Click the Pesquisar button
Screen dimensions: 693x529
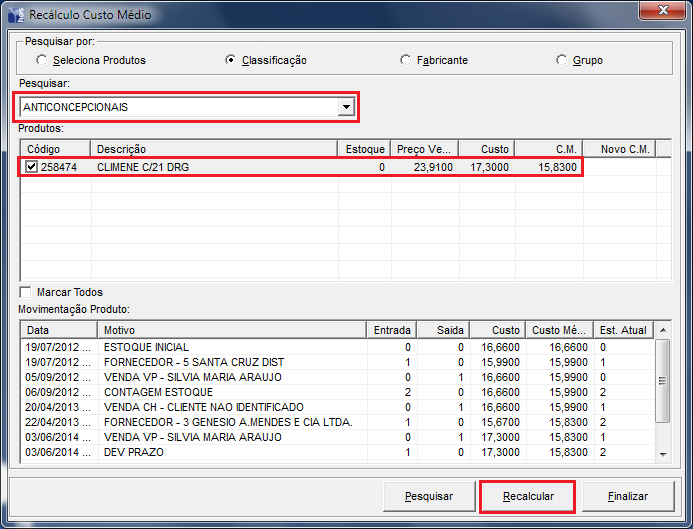tap(429, 497)
